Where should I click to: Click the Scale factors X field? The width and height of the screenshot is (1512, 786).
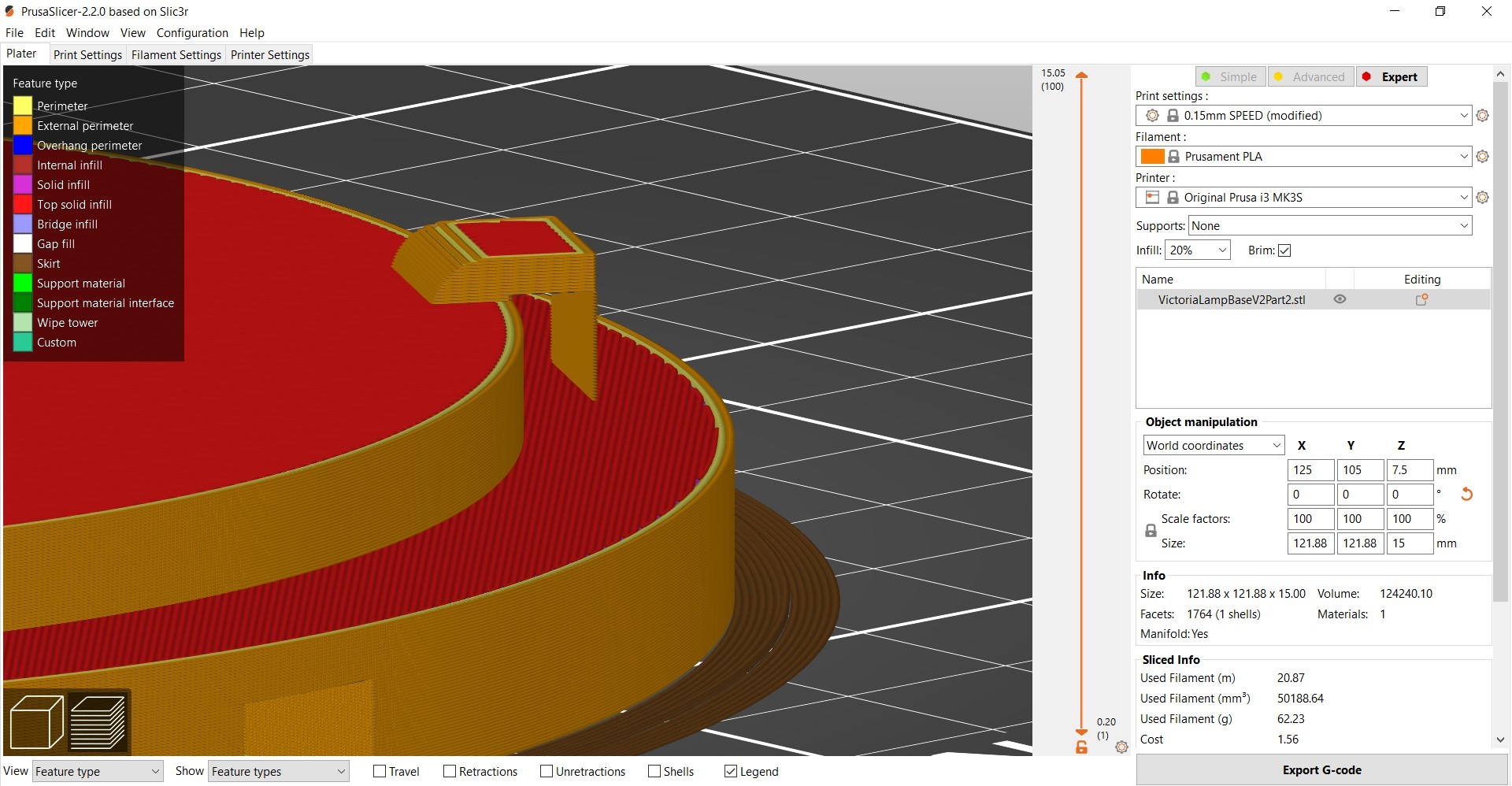[x=1310, y=519]
